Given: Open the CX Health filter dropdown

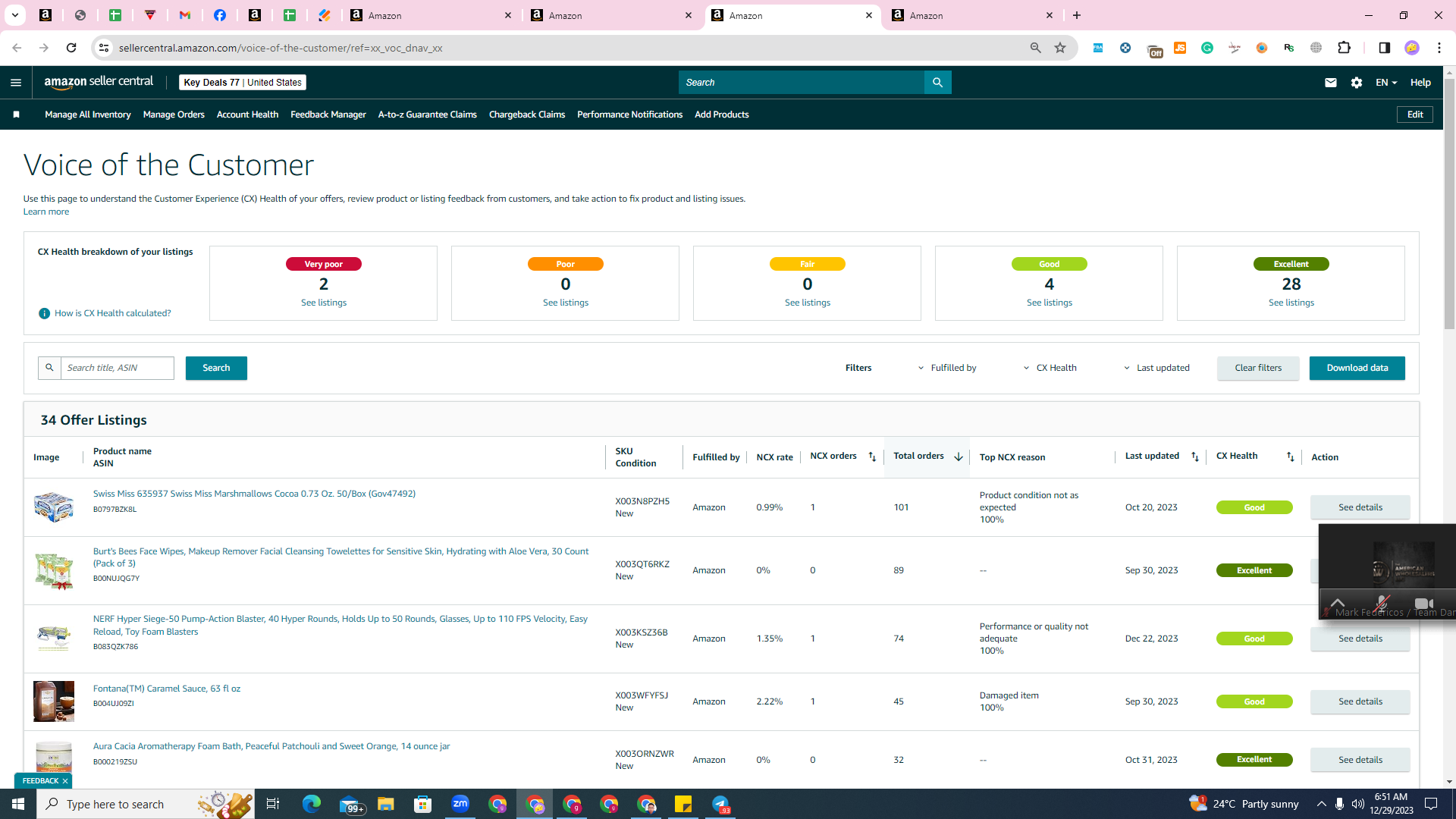Looking at the screenshot, I should [1050, 368].
